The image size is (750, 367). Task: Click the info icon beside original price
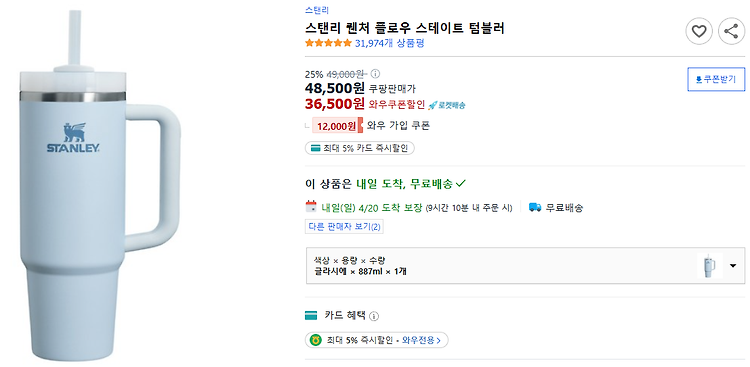(x=375, y=74)
